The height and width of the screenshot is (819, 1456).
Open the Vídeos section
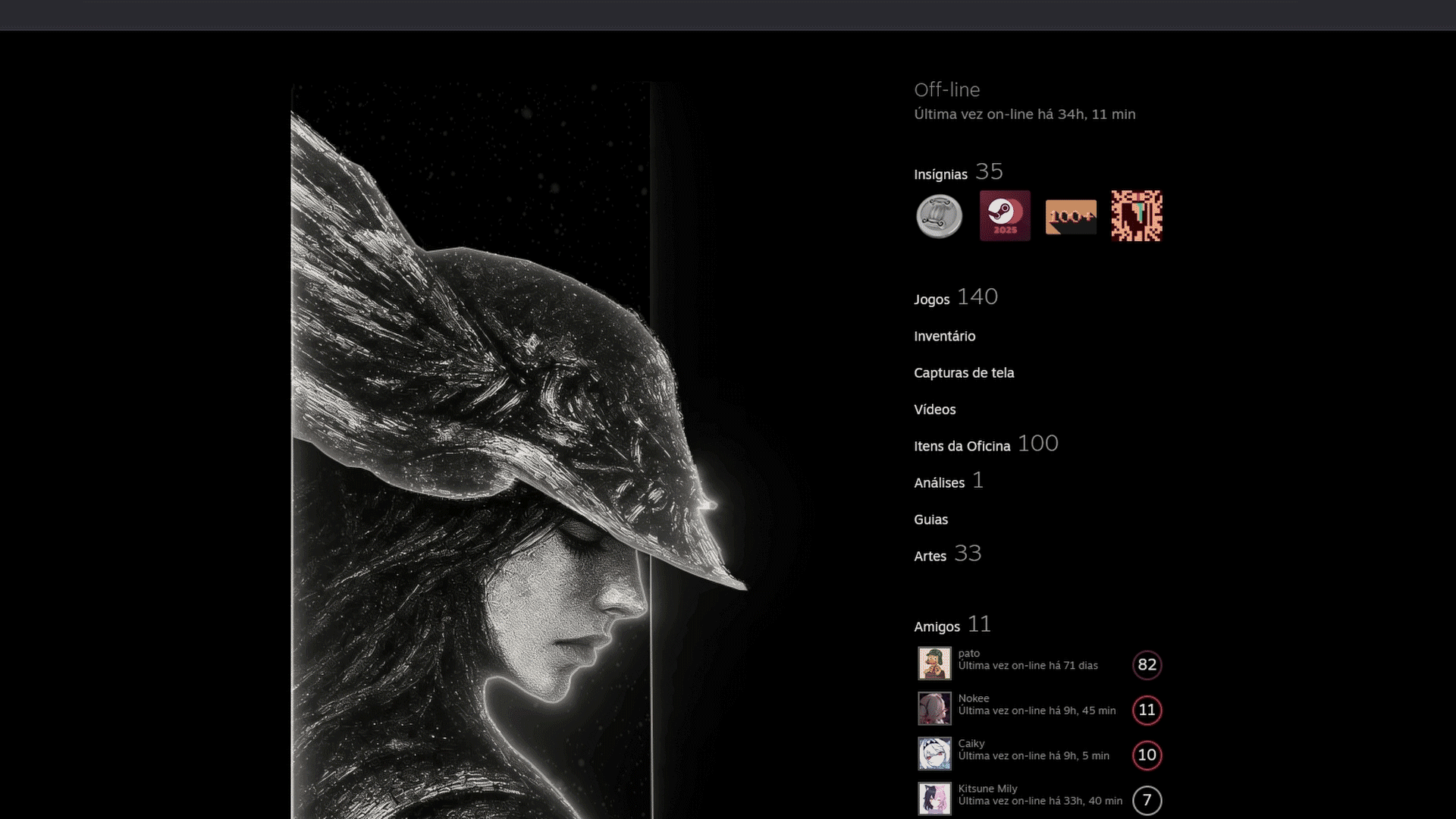point(934,409)
